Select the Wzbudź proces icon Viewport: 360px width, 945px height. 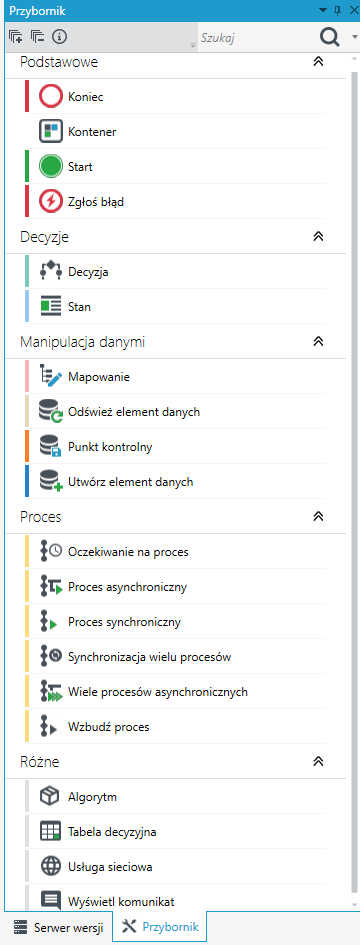pyautogui.click(x=49, y=726)
